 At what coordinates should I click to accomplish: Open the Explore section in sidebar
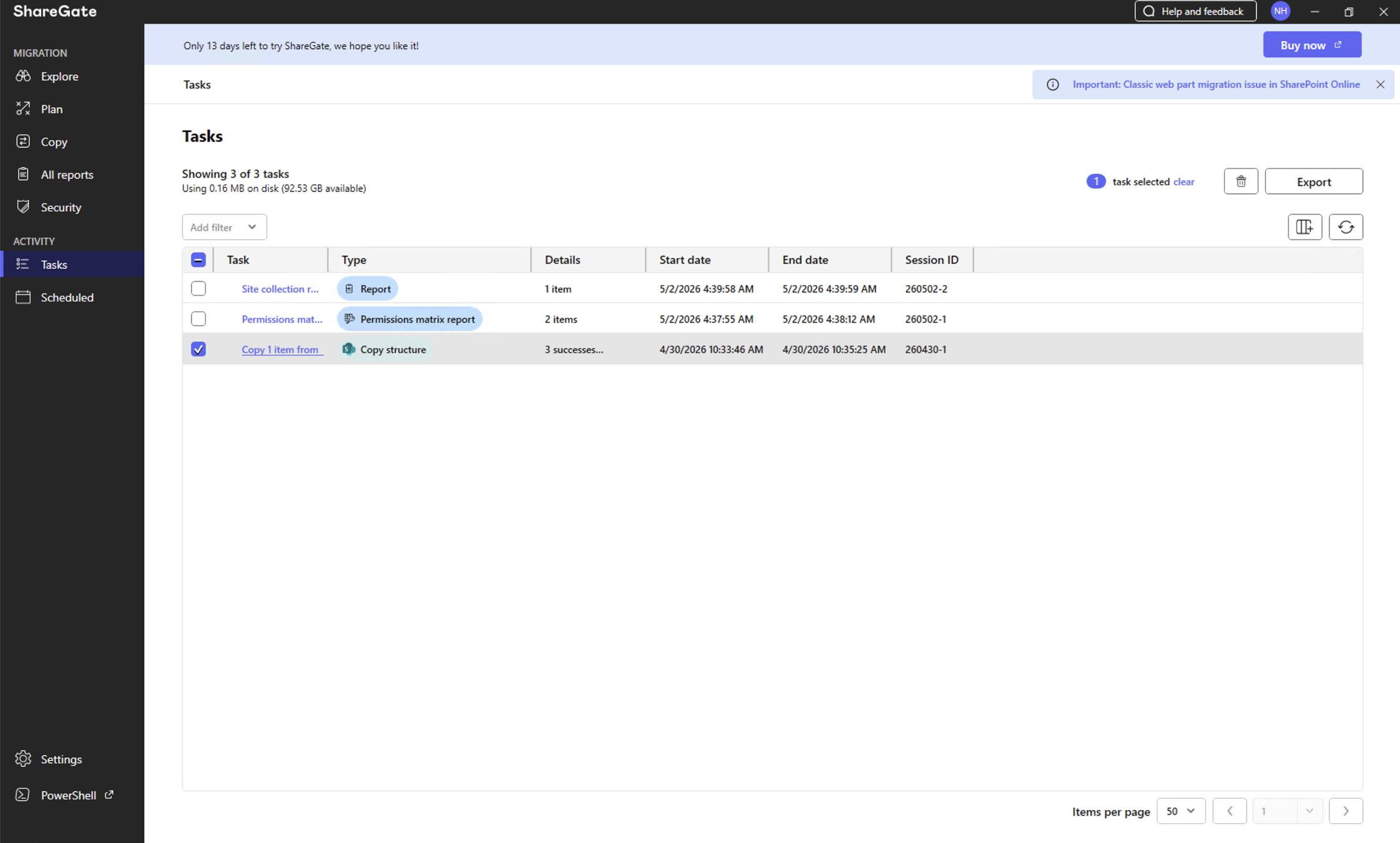click(72, 76)
